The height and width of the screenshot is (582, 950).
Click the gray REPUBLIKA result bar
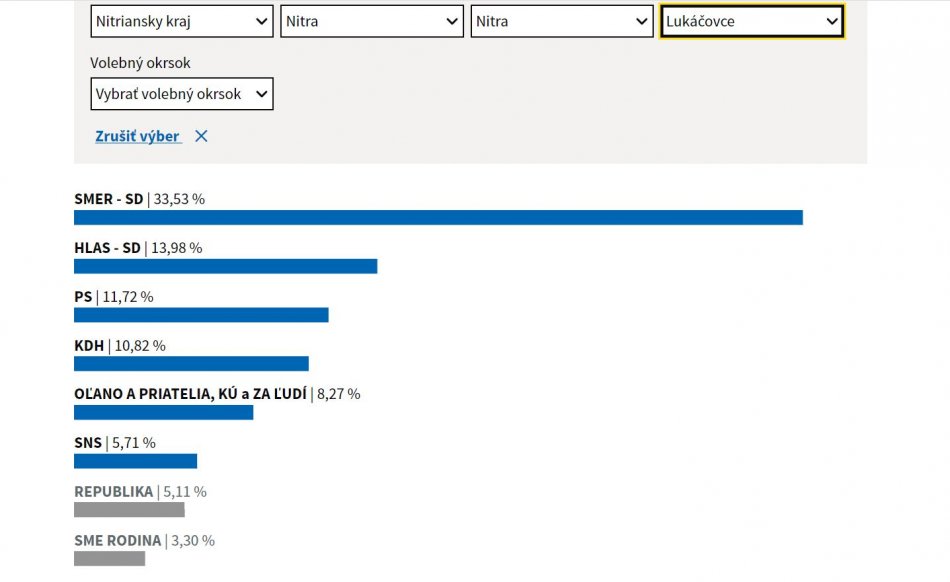tap(129, 510)
